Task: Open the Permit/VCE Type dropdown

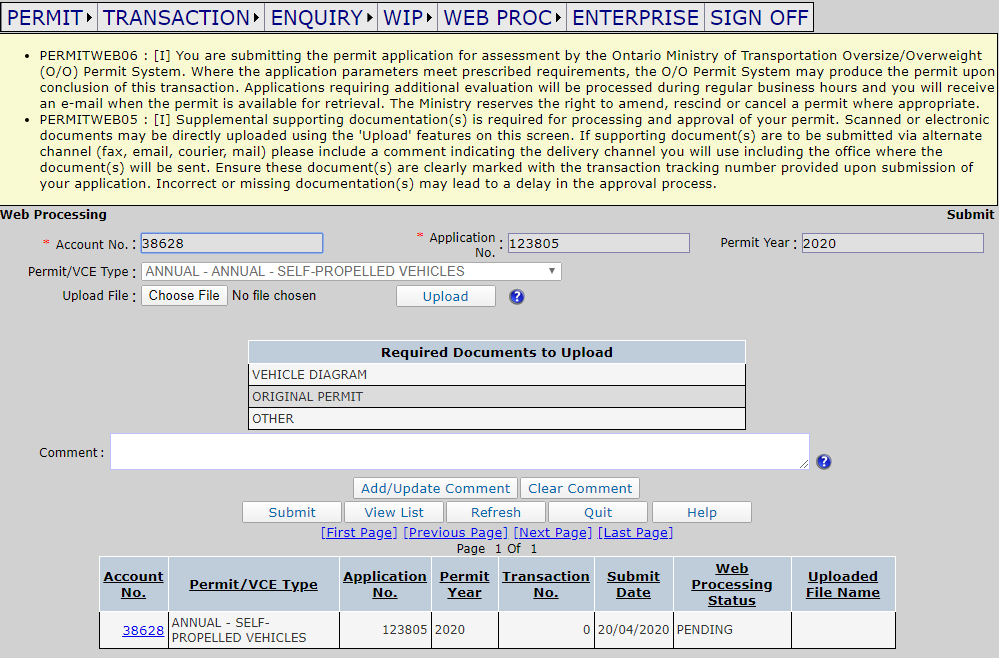Action: point(351,271)
